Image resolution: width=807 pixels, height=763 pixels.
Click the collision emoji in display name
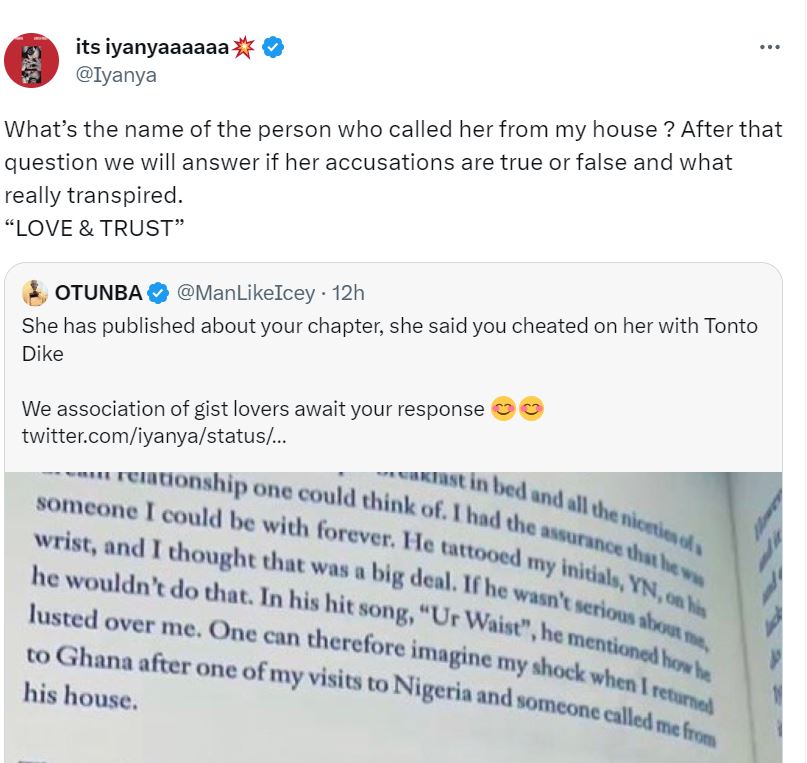coord(244,47)
